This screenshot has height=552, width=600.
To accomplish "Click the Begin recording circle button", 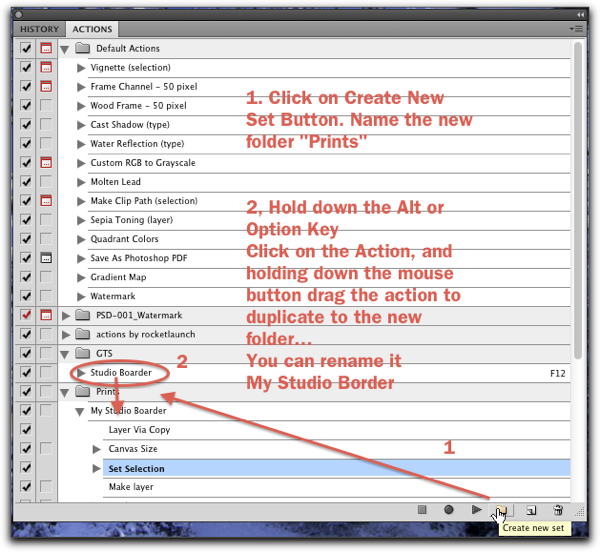I will click(448, 510).
